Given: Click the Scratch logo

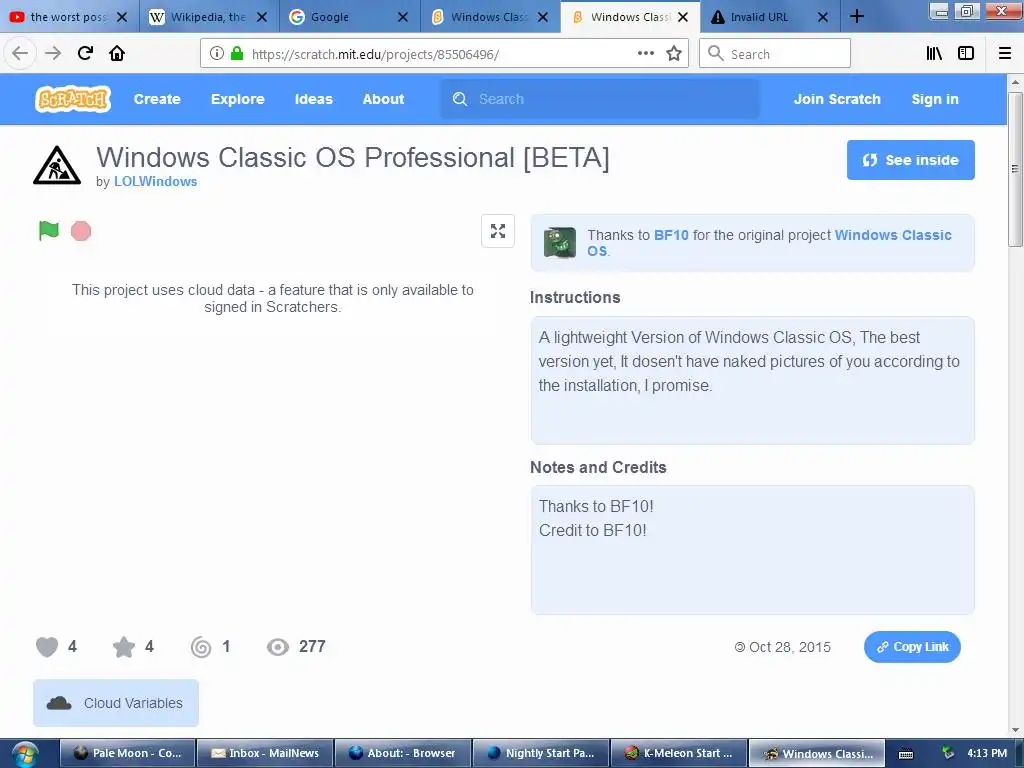Looking at the screenshot, I should pyautogui.click(x=72, y=99).
